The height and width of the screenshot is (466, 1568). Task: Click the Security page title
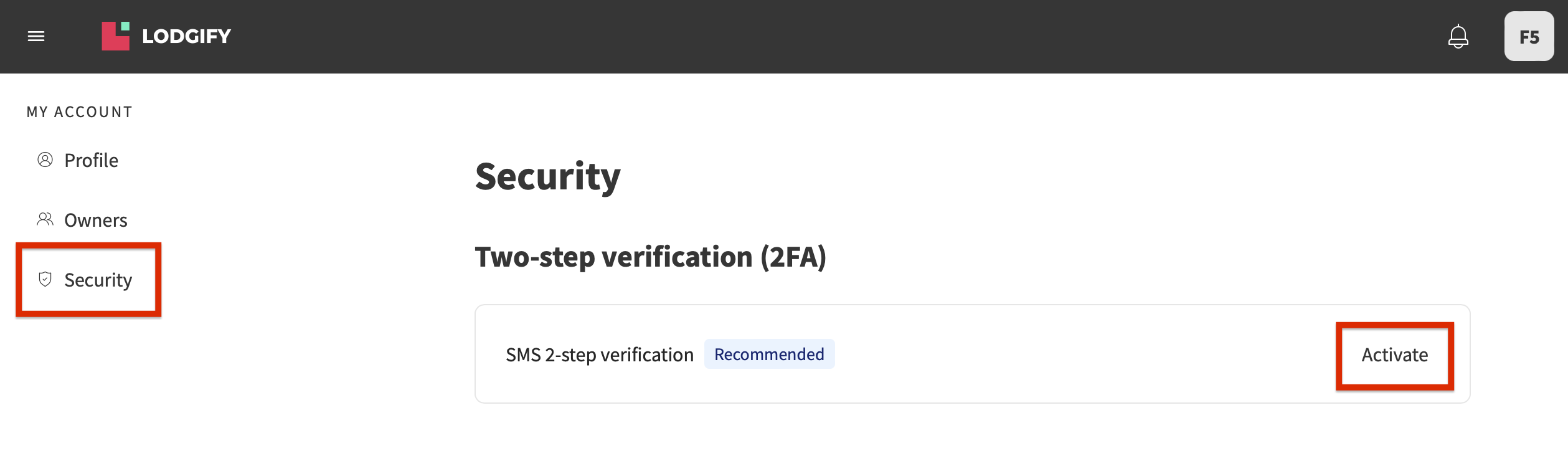[x=547, y=177]
